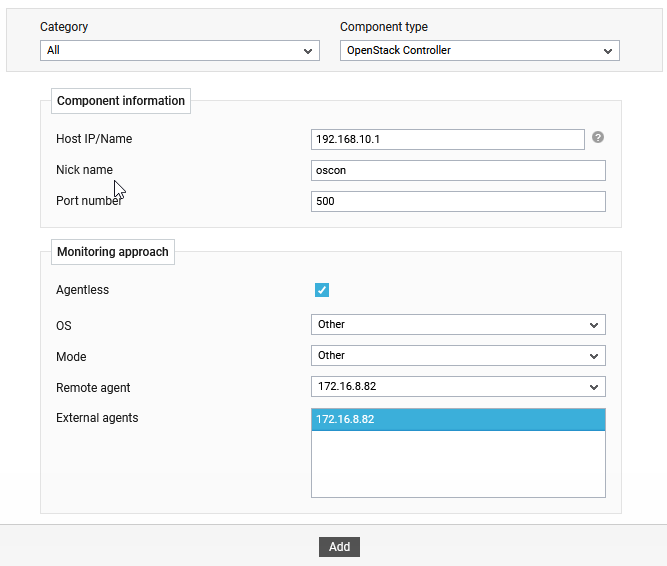The image size is (667, 566).
Task: Uncheck the Agentless checkbox
Action: pyautogui.click(x=322, y=290)
